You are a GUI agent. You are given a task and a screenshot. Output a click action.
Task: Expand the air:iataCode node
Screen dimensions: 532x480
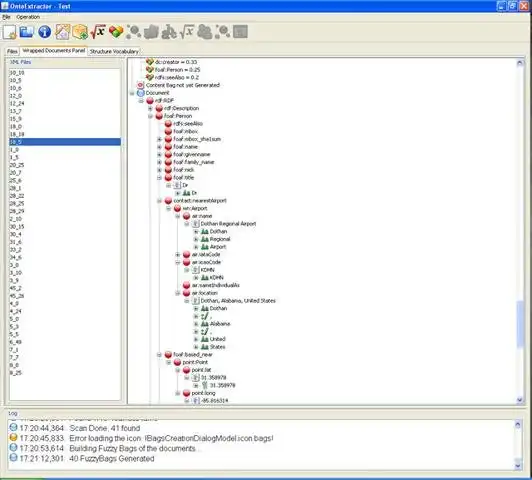tap(178, 255)
